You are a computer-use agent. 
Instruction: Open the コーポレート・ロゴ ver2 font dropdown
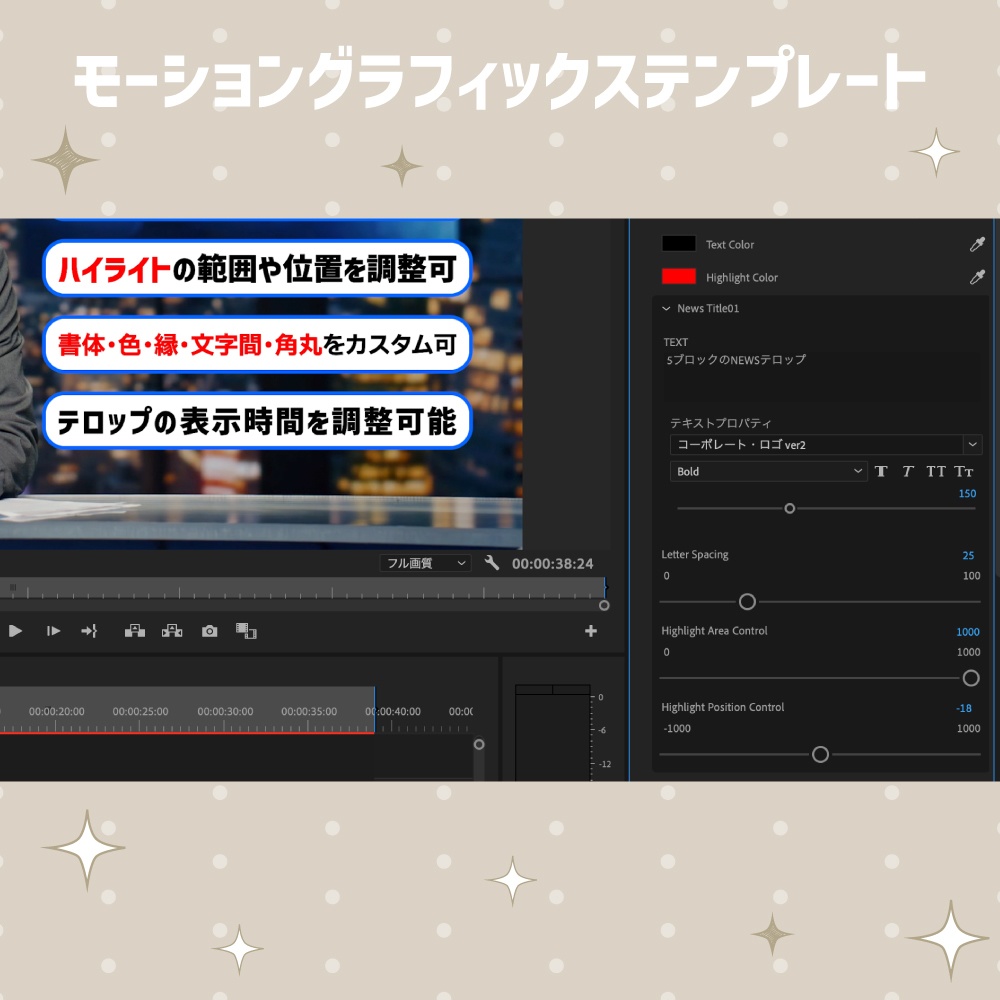[970, 444]
